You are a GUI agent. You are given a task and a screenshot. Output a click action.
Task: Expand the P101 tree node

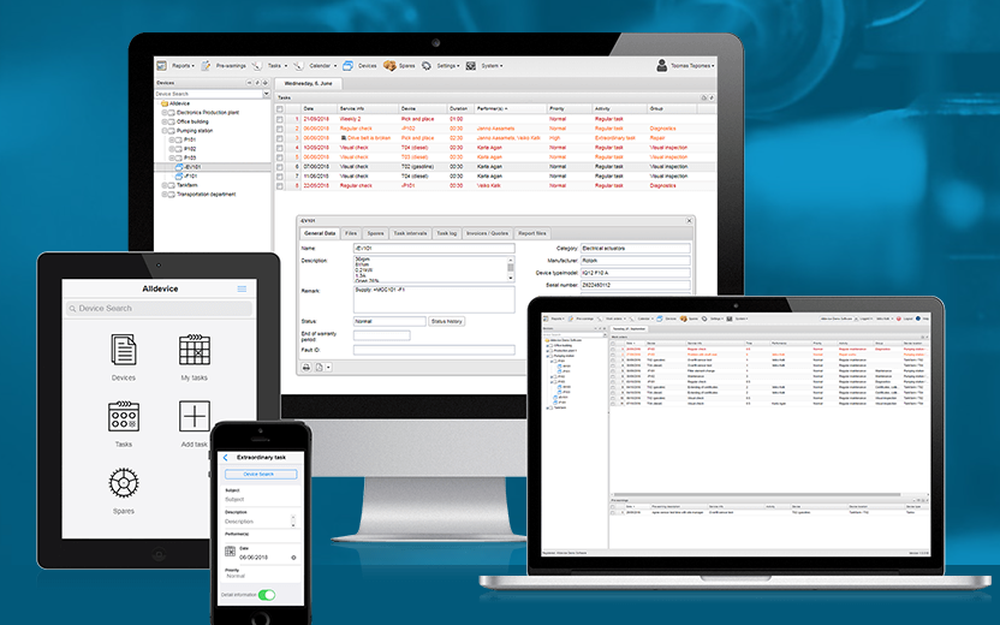tap(172, 140)
